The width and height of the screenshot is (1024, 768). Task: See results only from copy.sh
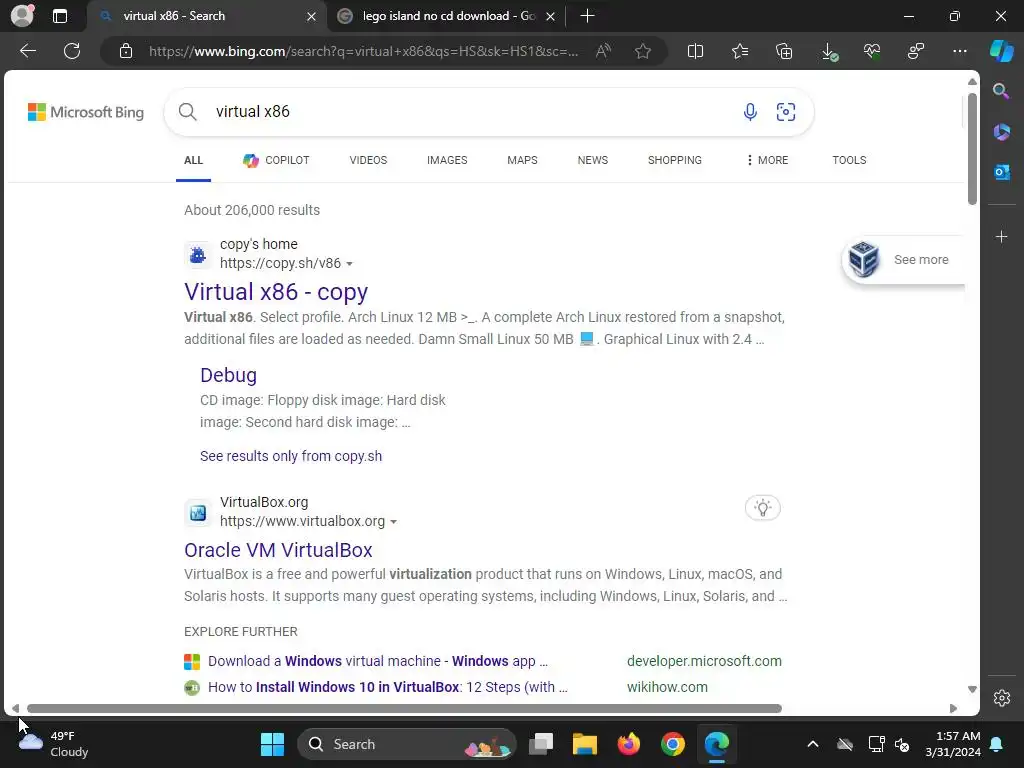[291, 456]
